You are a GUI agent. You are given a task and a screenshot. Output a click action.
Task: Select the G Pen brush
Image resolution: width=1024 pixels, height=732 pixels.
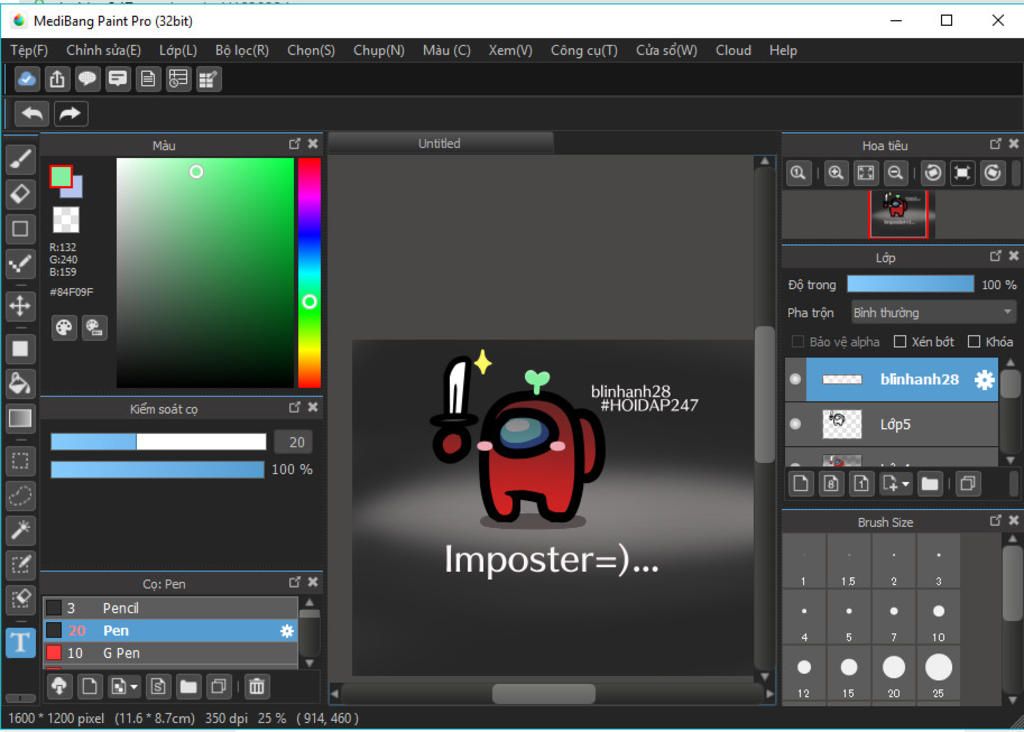170,653
